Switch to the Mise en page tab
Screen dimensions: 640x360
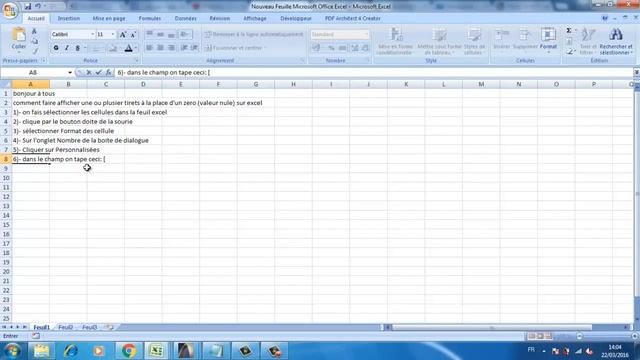(109, 18)
